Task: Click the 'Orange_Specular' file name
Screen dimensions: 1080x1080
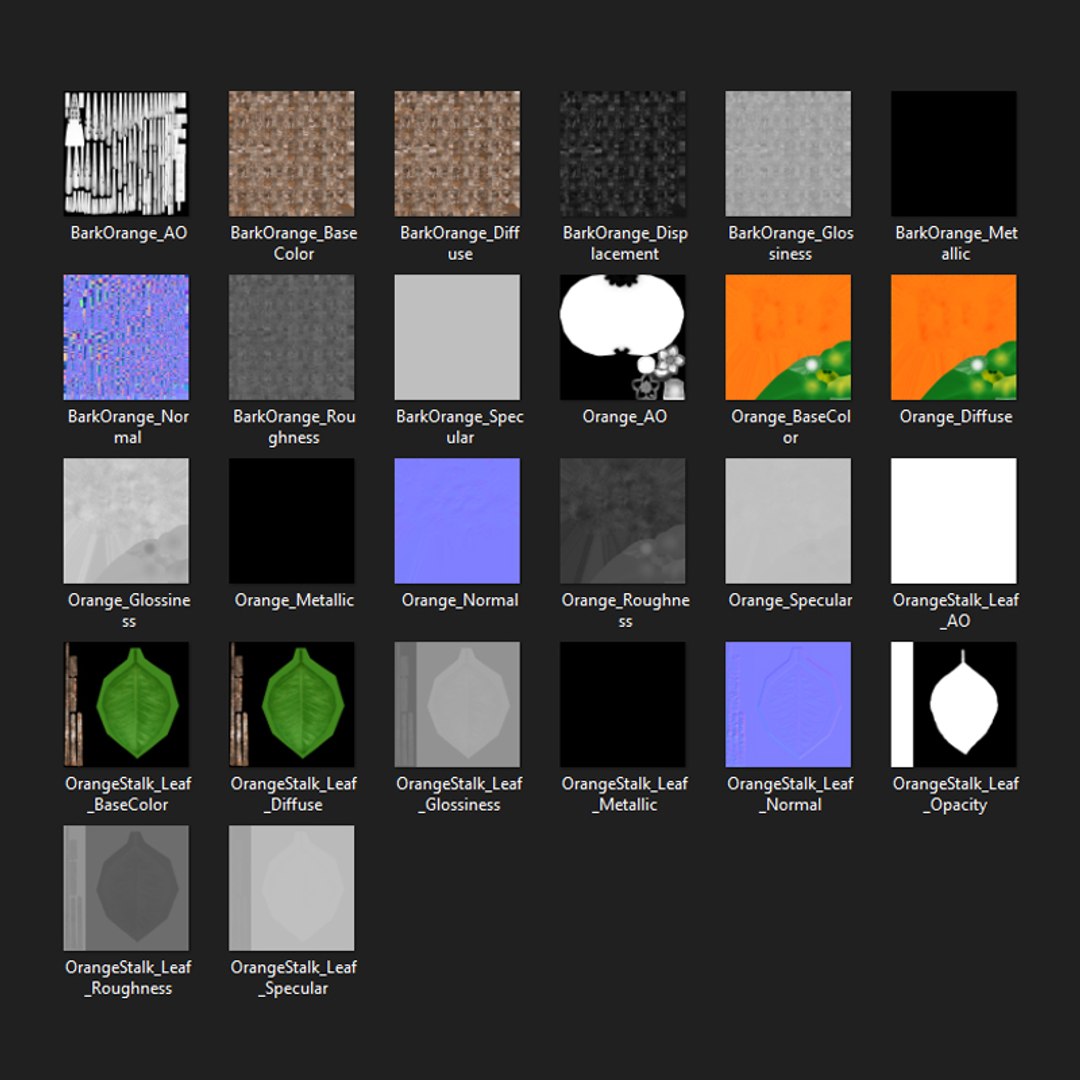Action: tap(791, 600)
